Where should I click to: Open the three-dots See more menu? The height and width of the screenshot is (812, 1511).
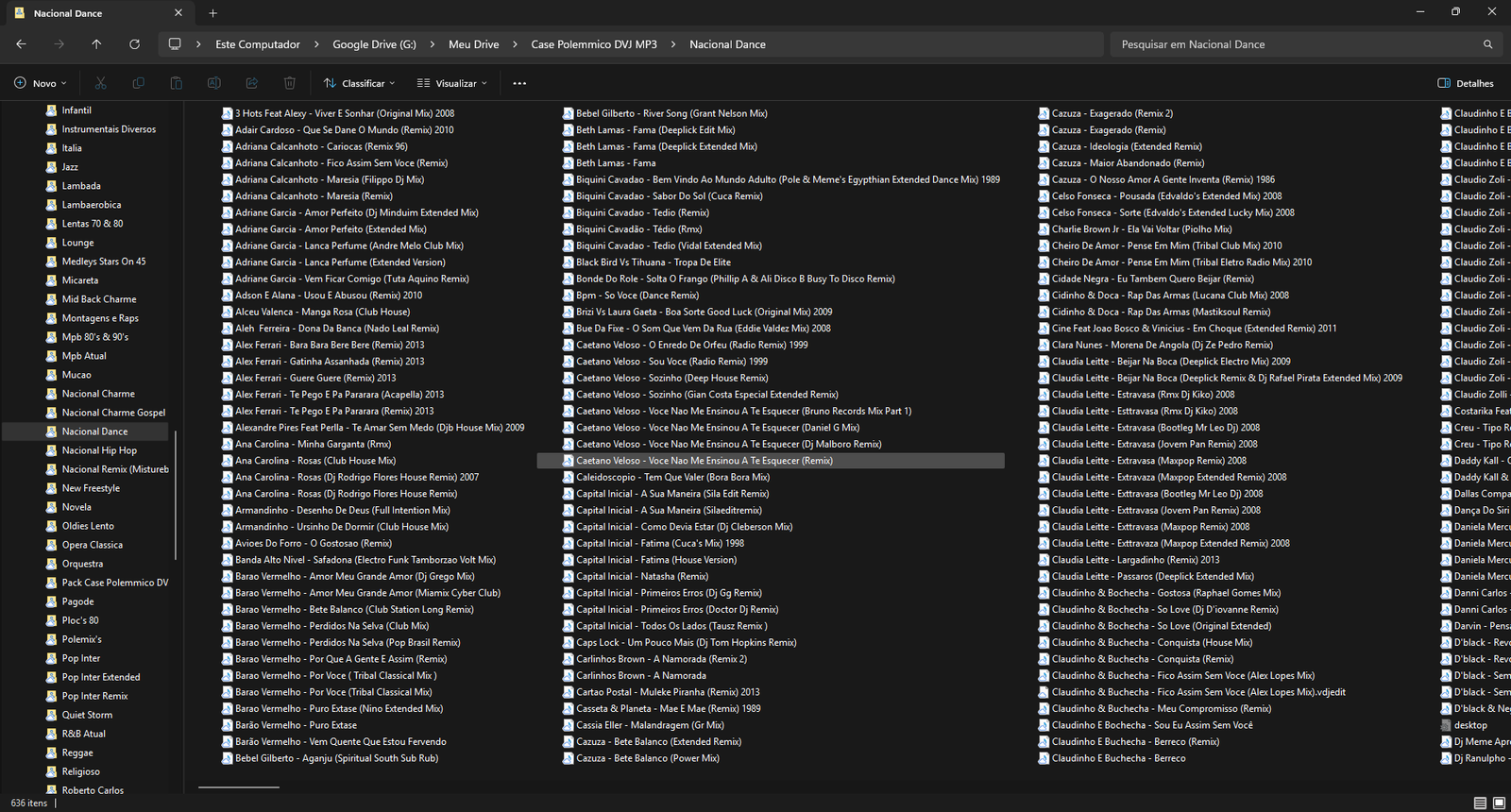pos(519,83)
